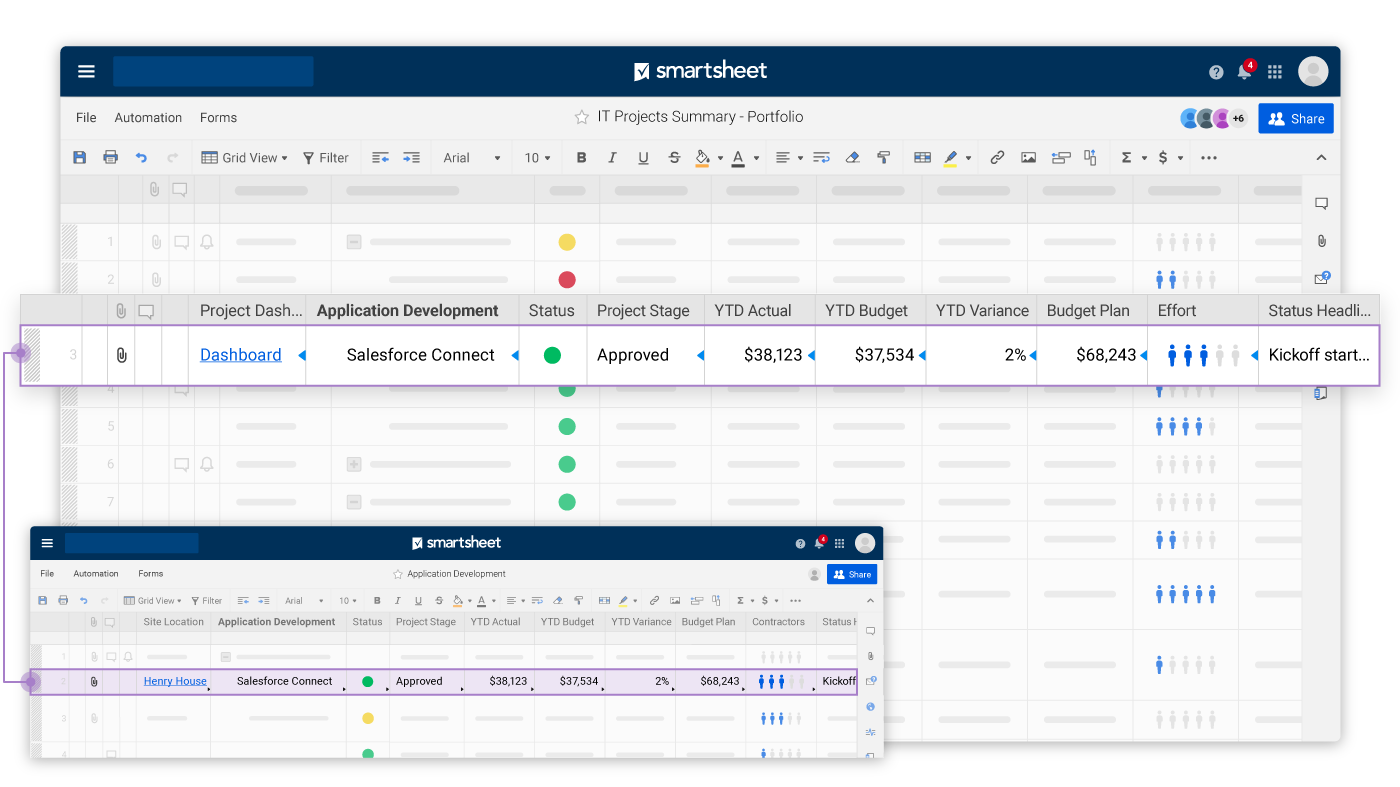
Task: Open app launcher grid in IT Projects Summary window
Action: [1275, 72]
